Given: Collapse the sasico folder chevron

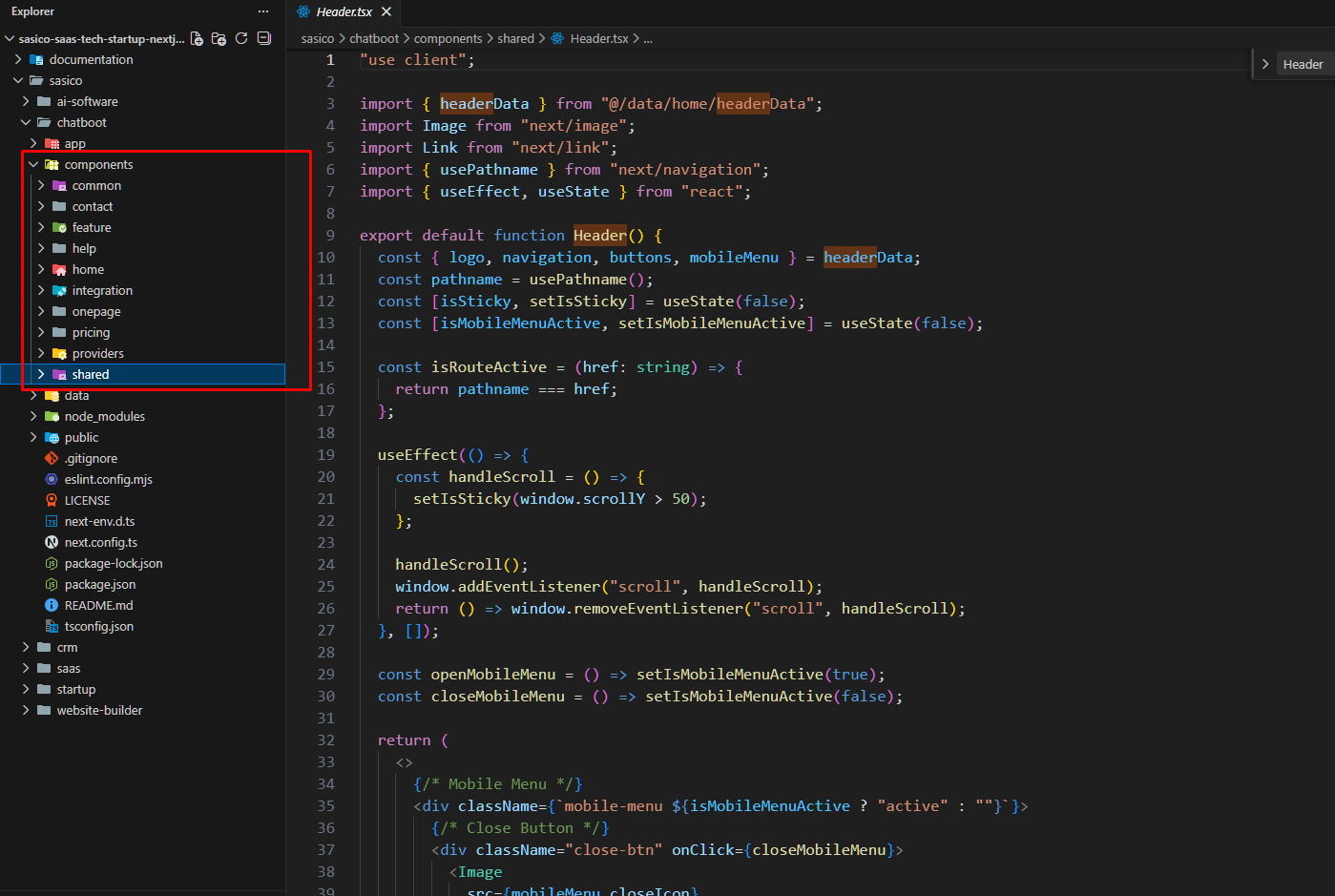Looking at the screenshot, I should pos(17,80).
